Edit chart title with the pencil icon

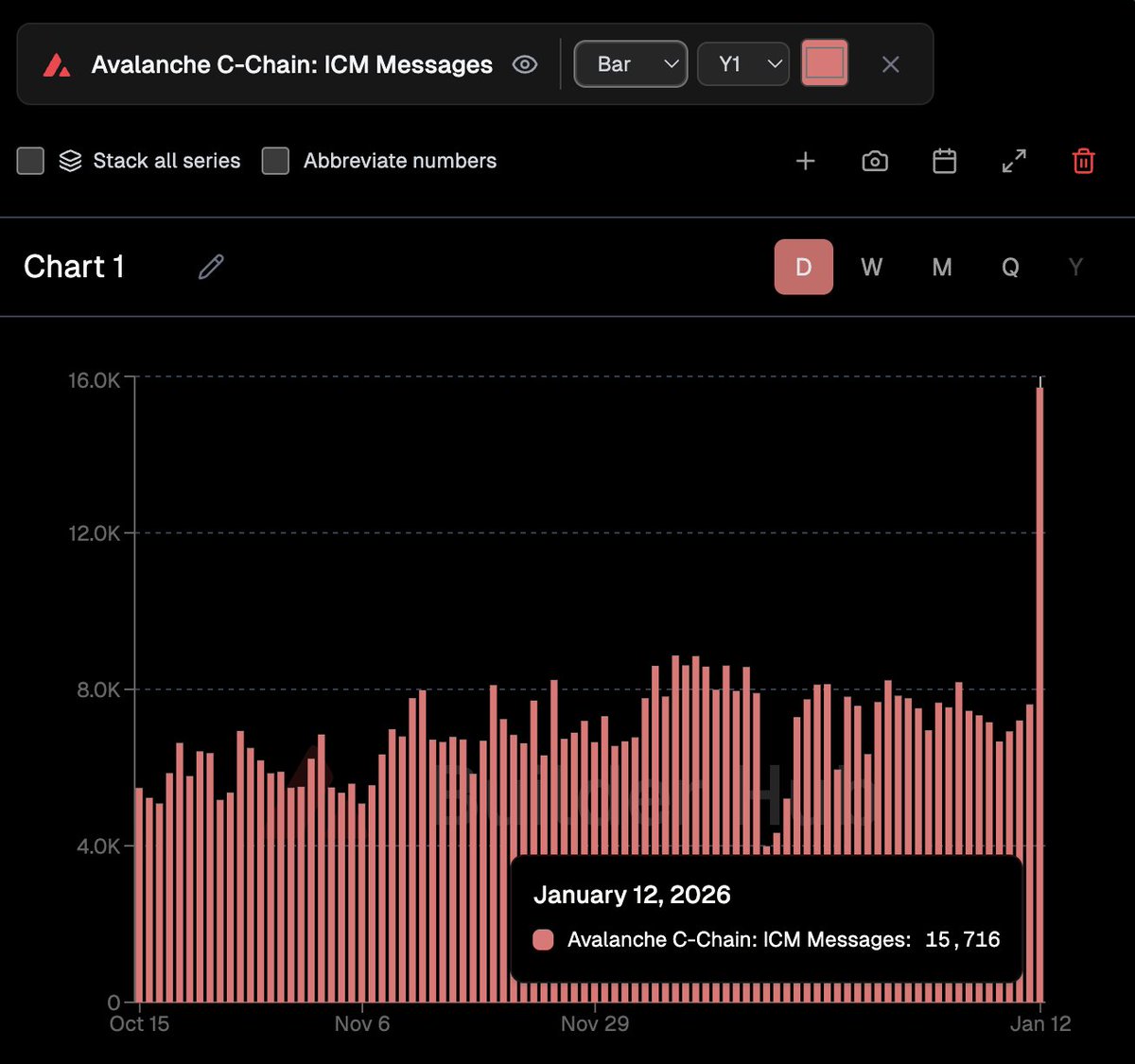pyautogui.click(x=211, y=267)
